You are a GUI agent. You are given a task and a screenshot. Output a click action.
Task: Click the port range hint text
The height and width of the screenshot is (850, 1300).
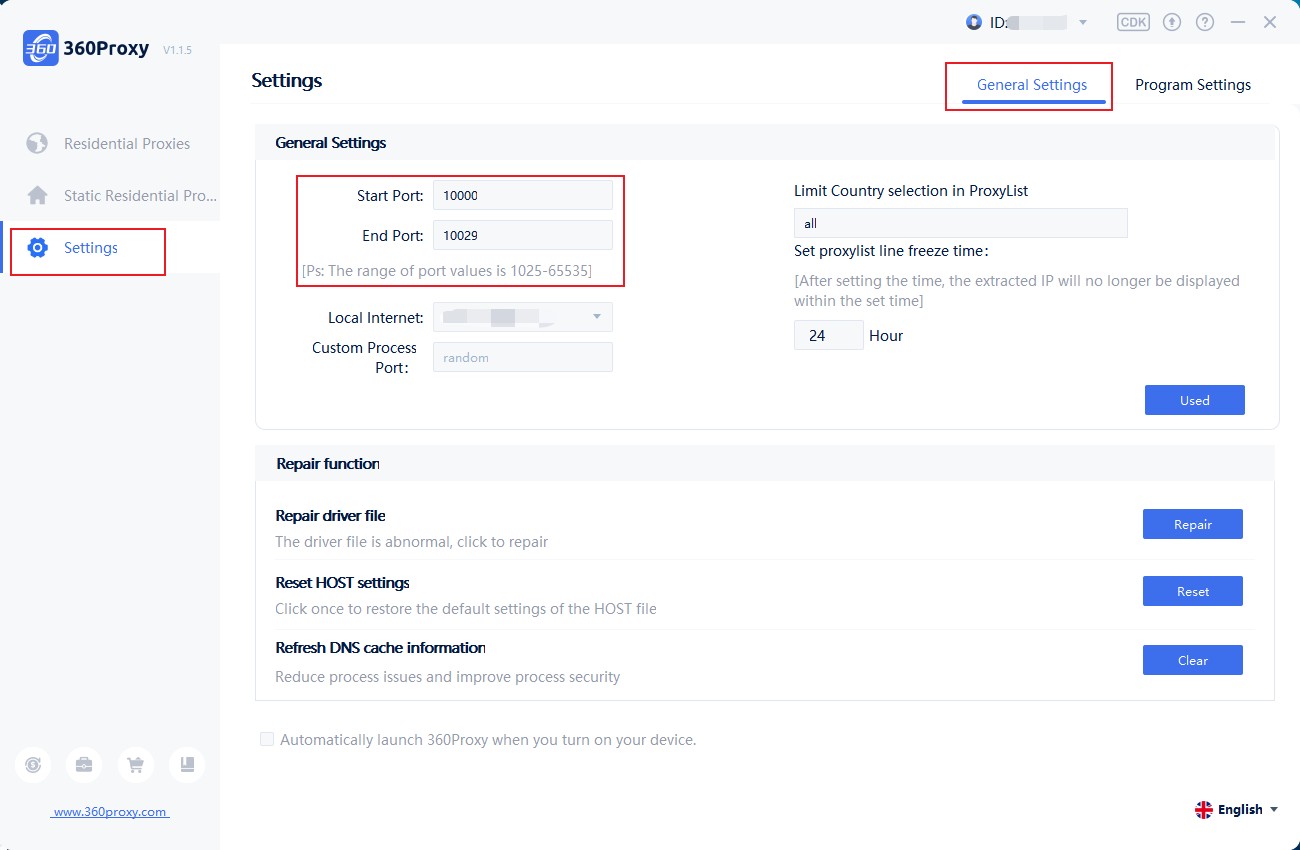pos(447,271)
